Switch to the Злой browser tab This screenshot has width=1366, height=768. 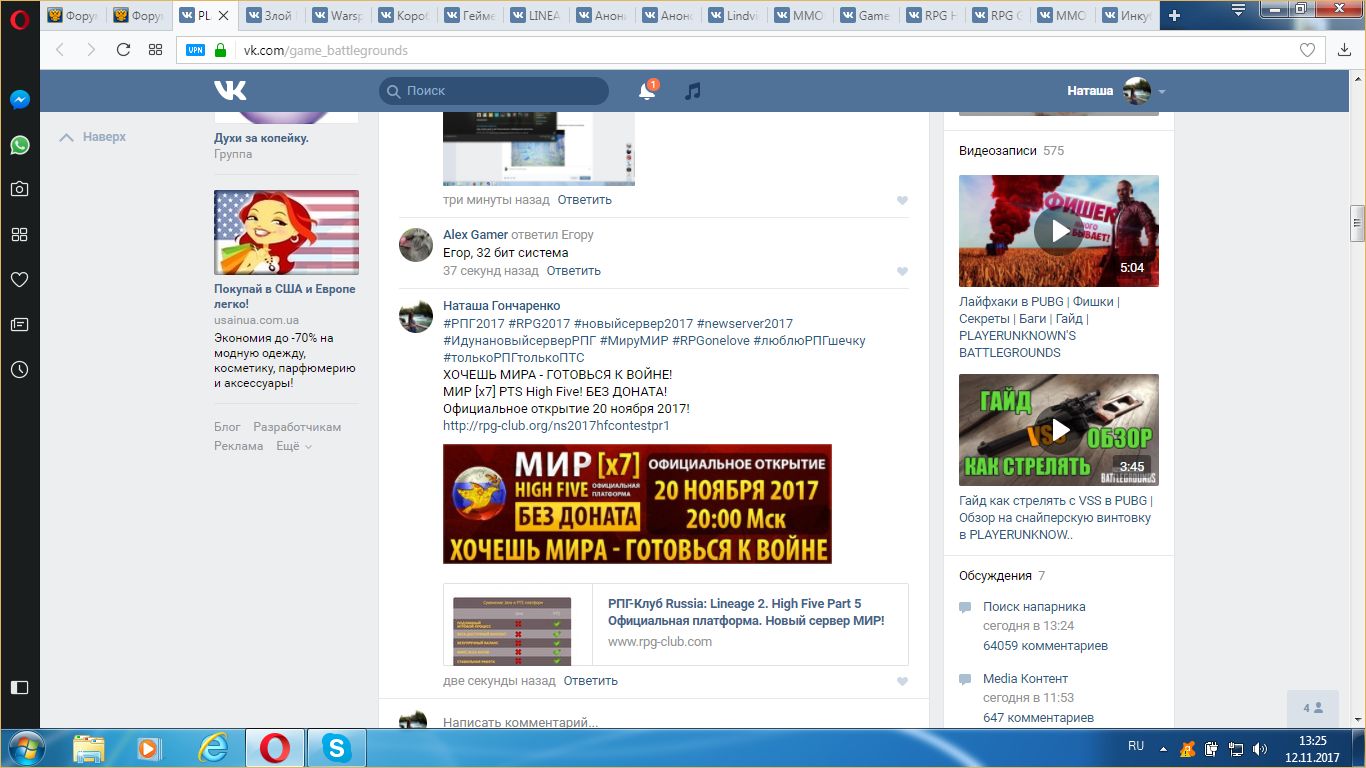pyautogui.click(x=273, y=15)
